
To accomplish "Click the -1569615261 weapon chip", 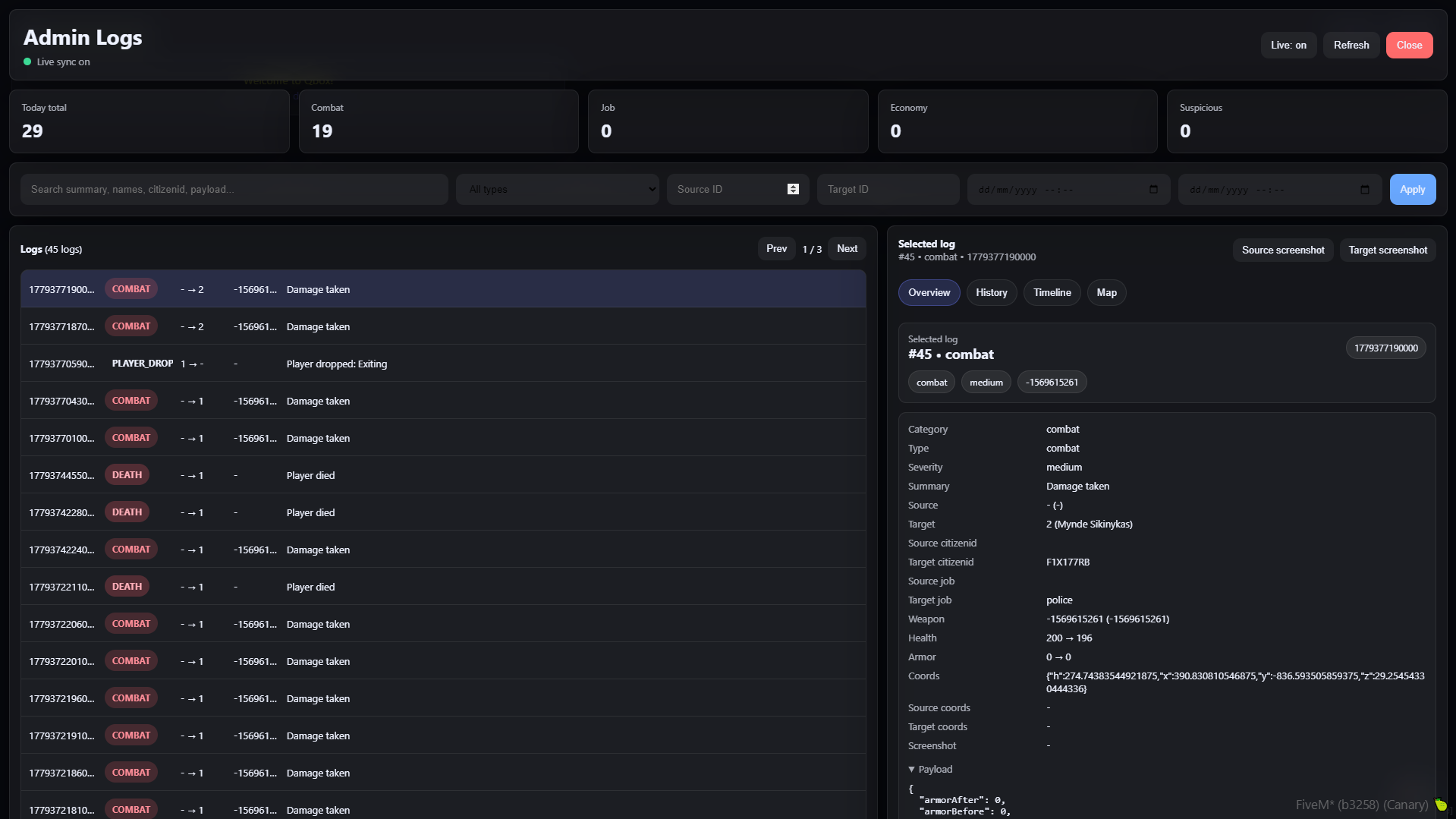I will click(1052, 382).
